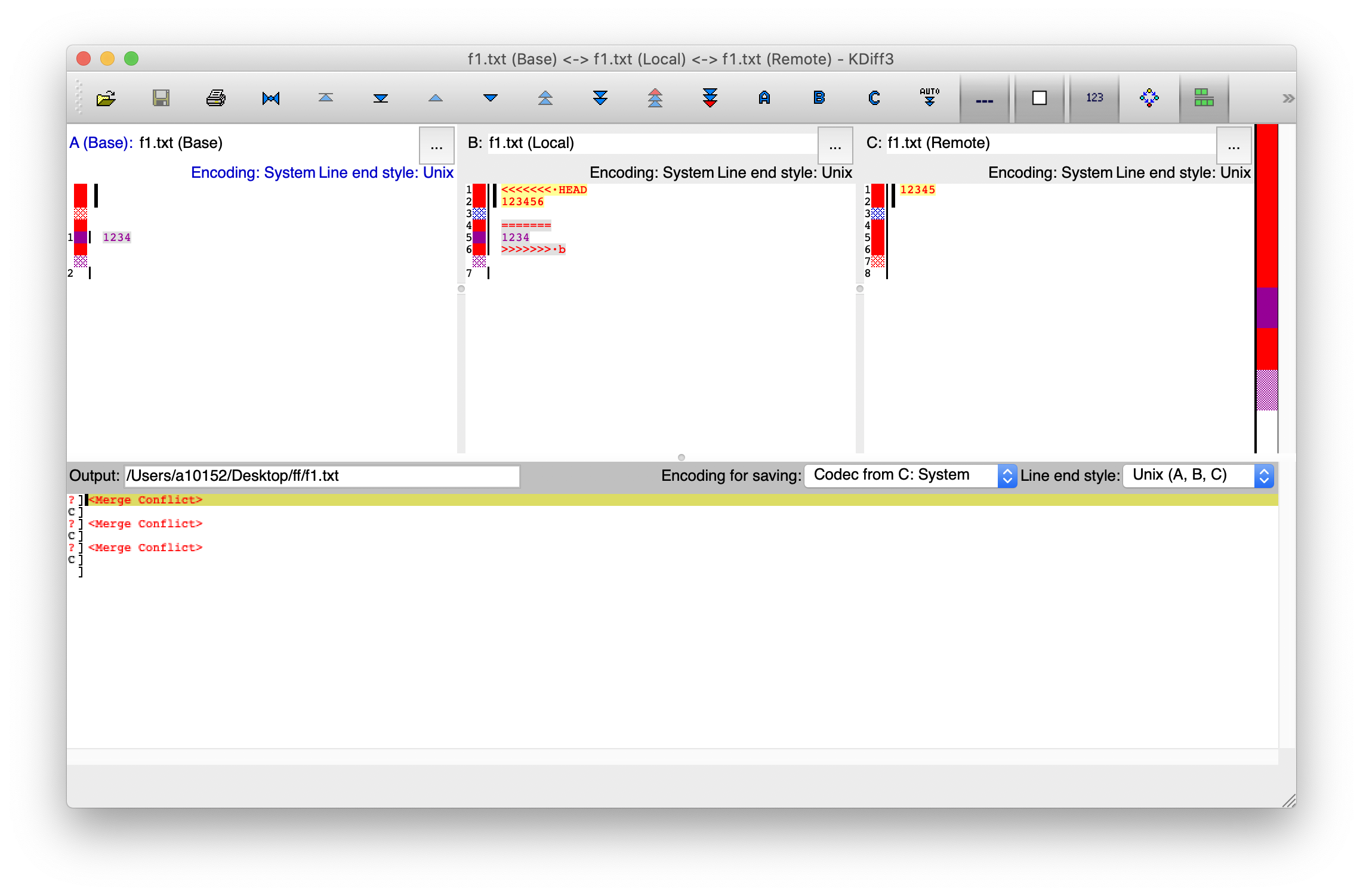Select lines from source B
The image size is (1363, 896).
coord(819,98)
